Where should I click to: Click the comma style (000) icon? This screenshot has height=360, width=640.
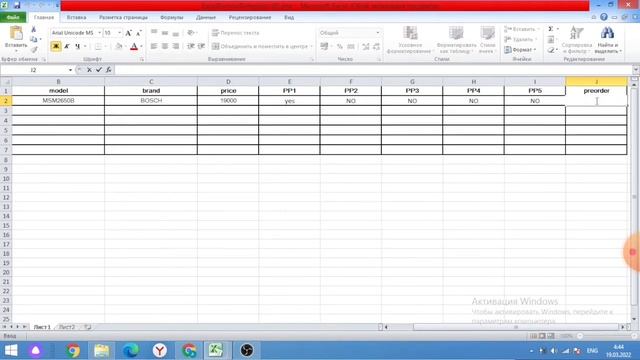(351, 47)
